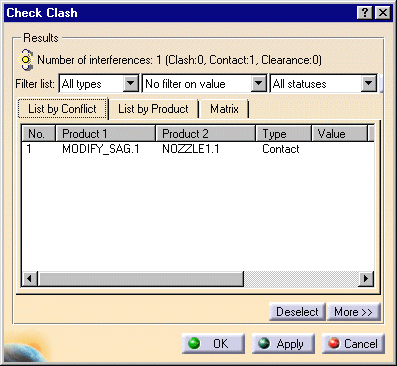The height and width of the screenshot is (366, 397).
Task: Sort by the Product 2 column header
Action: coord(206,134)
